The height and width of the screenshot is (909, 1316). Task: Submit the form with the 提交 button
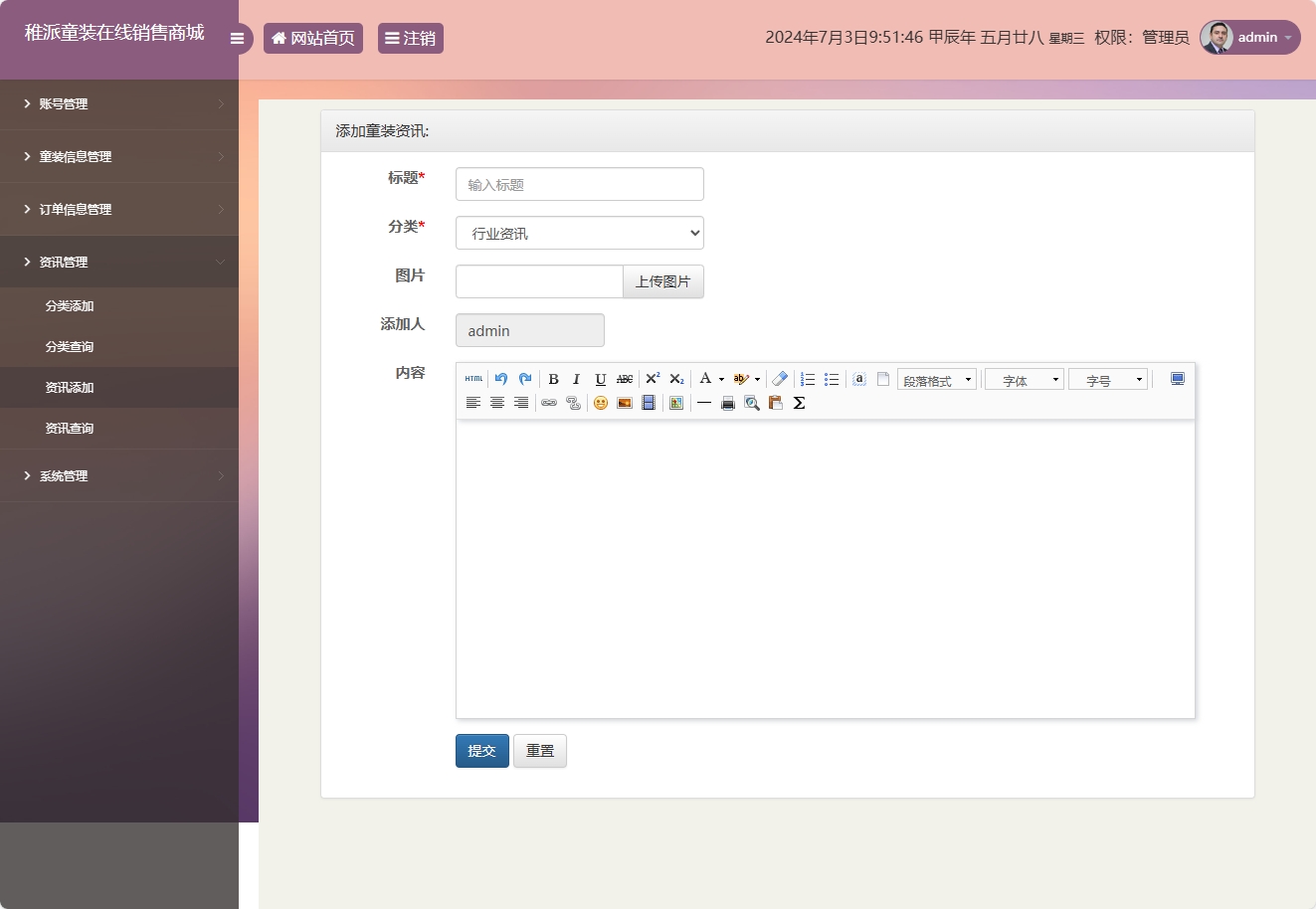481,751
